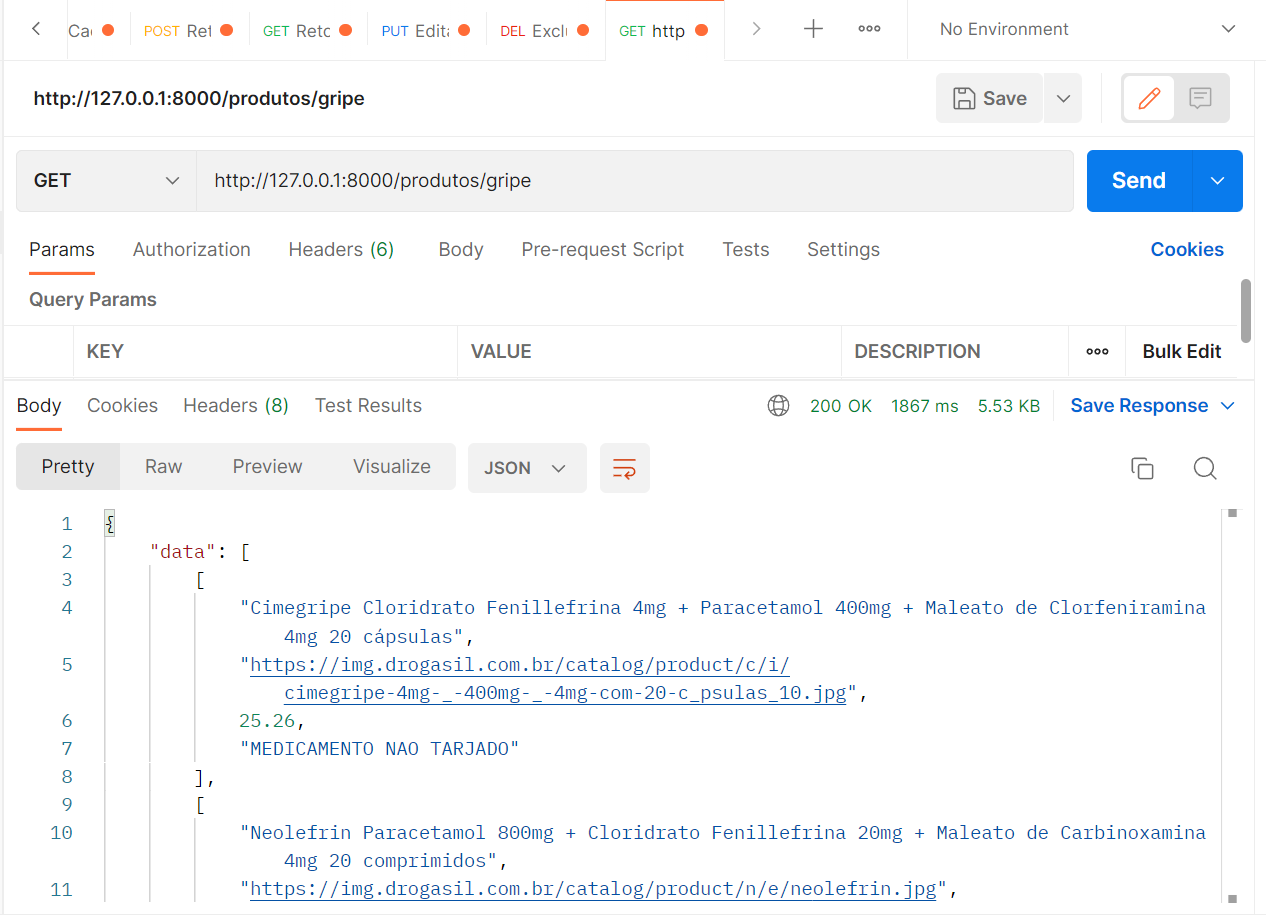Open the No Environment selector

[x=1086, y=29]
